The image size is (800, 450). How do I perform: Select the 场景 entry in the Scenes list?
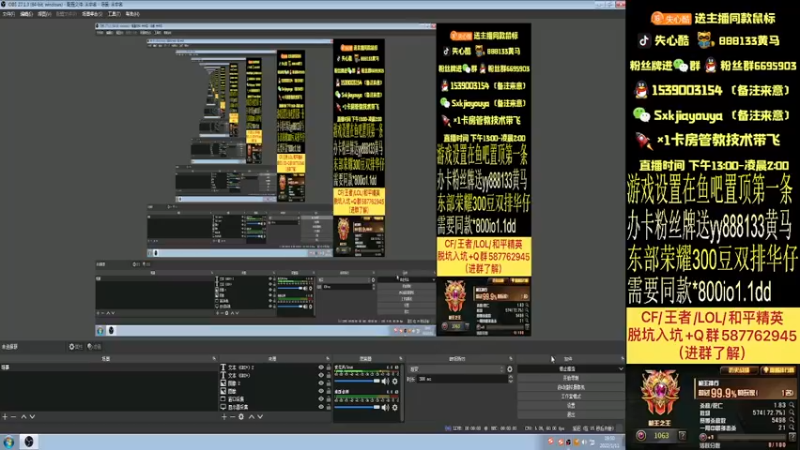click(x=108, y=367)
